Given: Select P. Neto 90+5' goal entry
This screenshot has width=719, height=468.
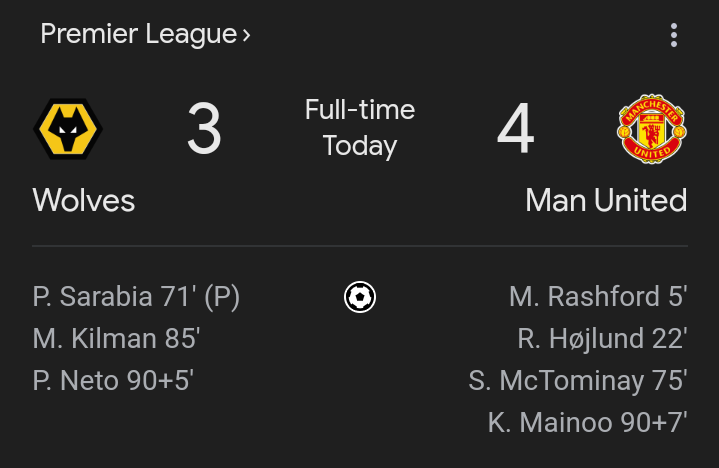Looking at the screenshot, I should click(113, 381).
